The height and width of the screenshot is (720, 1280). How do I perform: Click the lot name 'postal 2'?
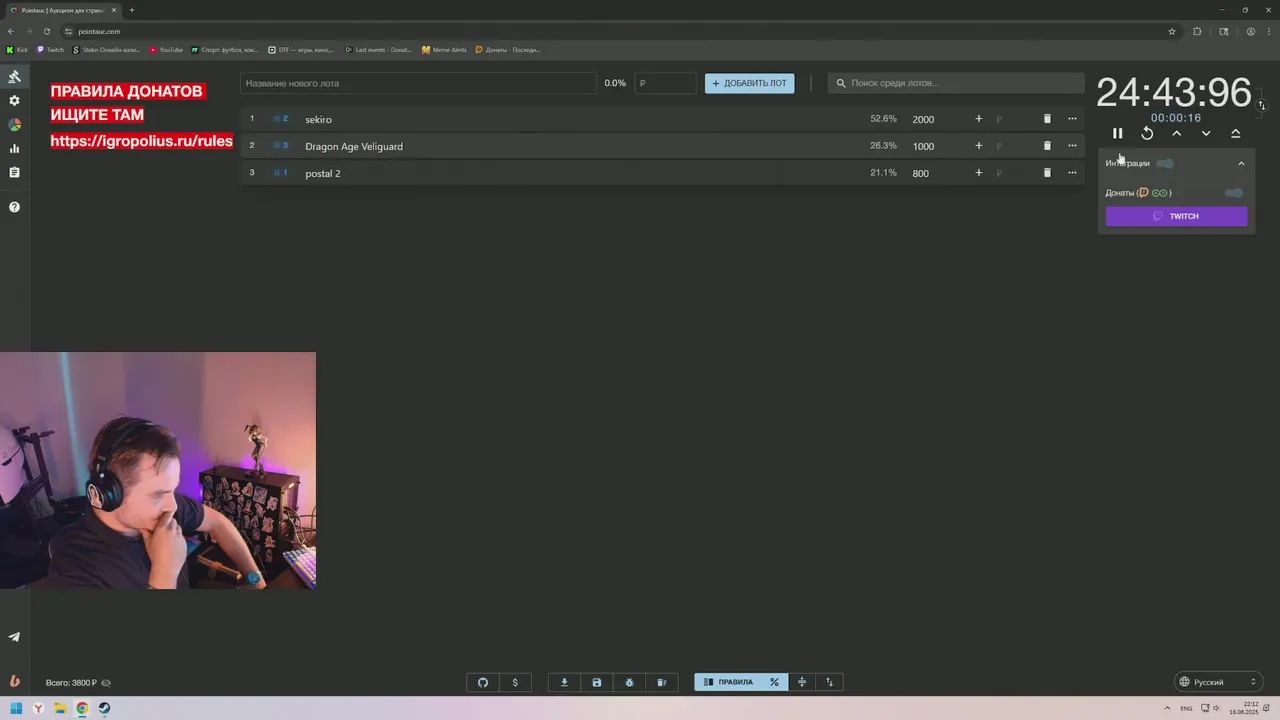323,173
